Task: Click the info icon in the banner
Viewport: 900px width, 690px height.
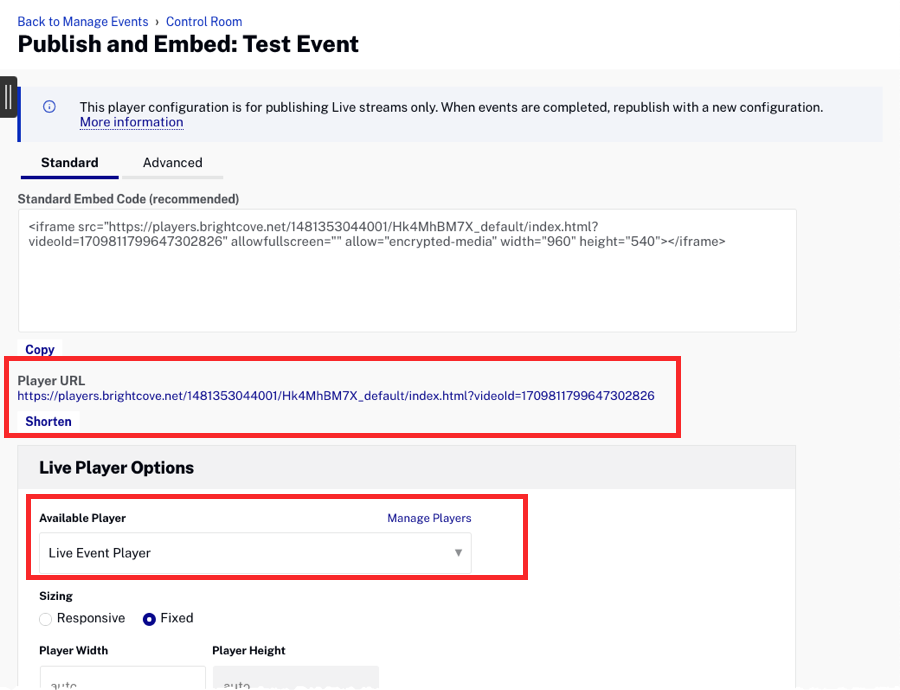Action: 49,107
